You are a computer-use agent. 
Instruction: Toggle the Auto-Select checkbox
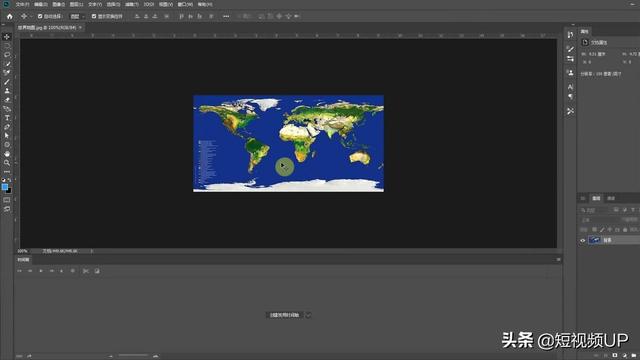(40, 16)
